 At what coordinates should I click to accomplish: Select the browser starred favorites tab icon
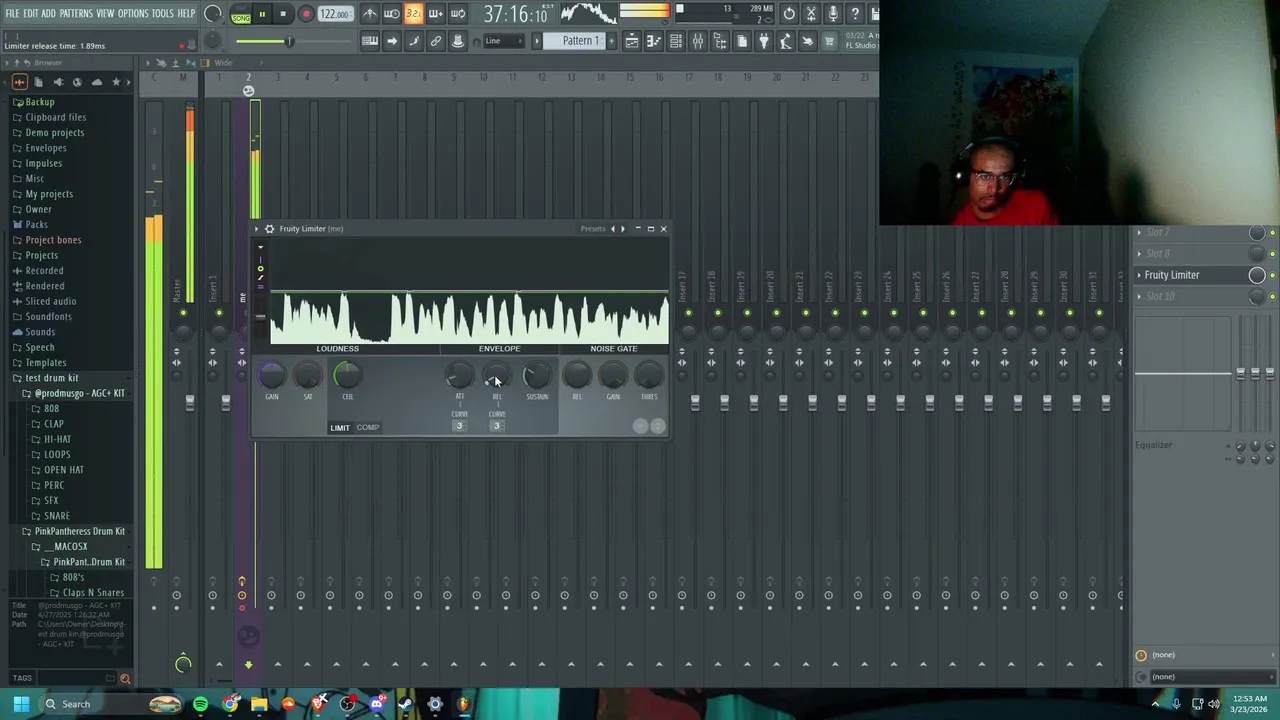pyautogui.click(x=116, y=82)
